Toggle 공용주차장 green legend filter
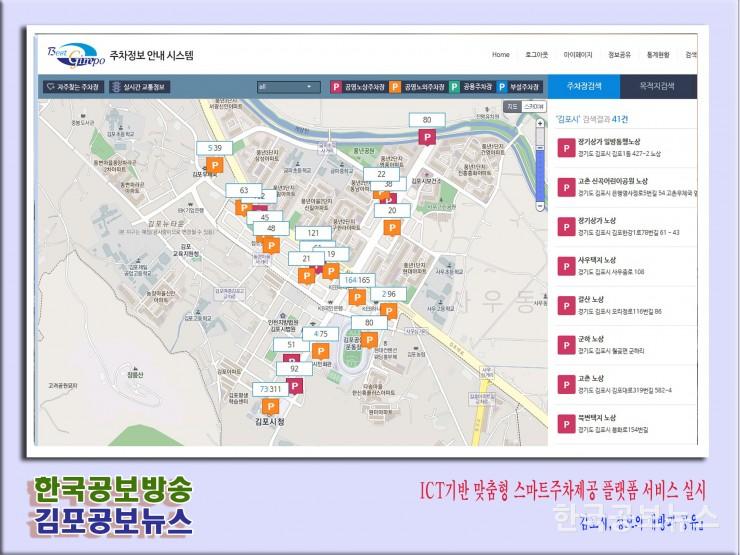The image size is (740, 555). coord(471,87)
